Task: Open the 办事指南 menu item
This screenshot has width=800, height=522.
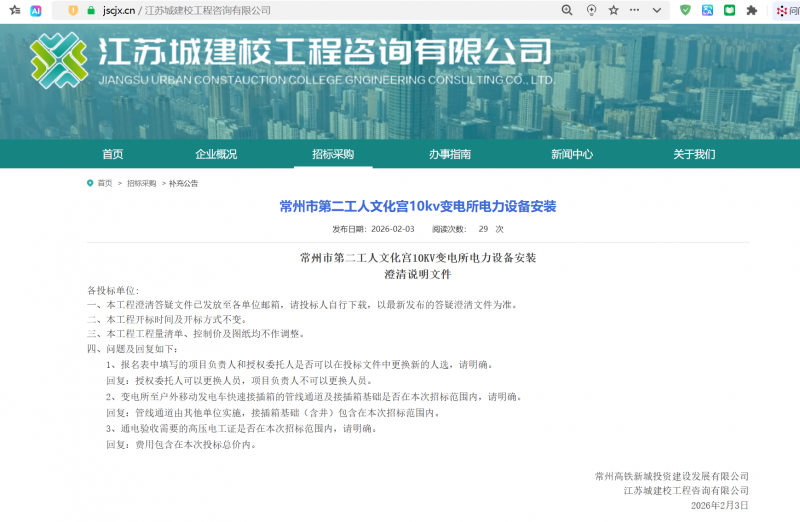Action: point(450,154)
